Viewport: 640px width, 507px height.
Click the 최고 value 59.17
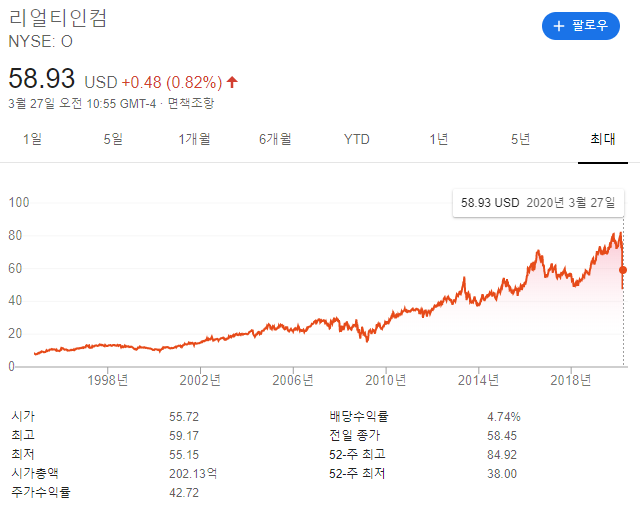click(184, 436)
